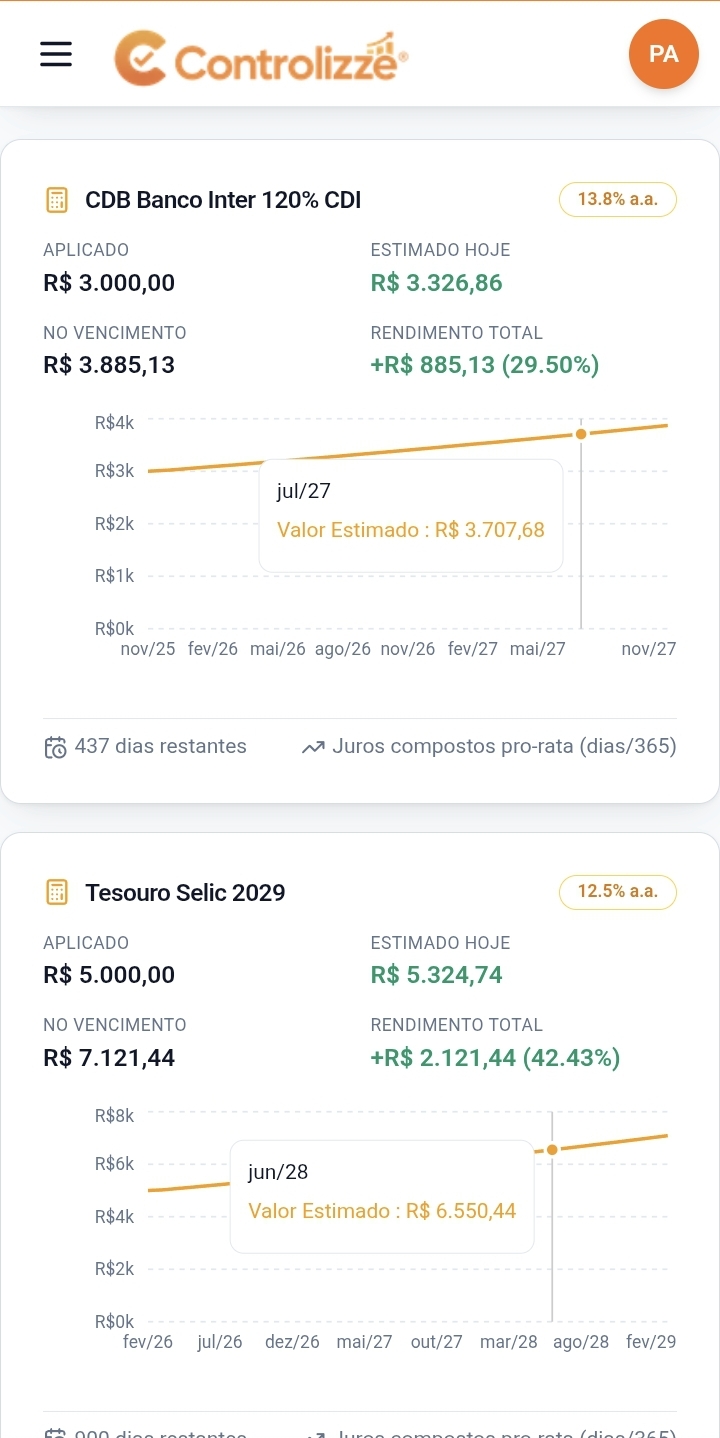Click the Tesouro Selic 2029 title
The image size is (720, 1438).
click(185, 892)
